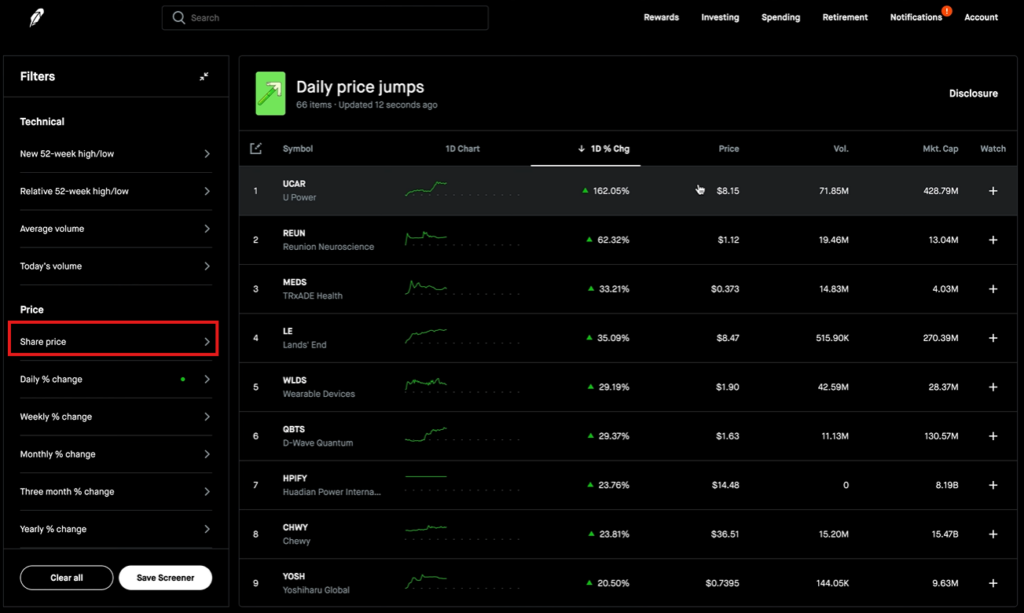This screenshot has height=613, width=1024.
Task: Add LE to watchlist with plus icon
Action: (993, 338)
